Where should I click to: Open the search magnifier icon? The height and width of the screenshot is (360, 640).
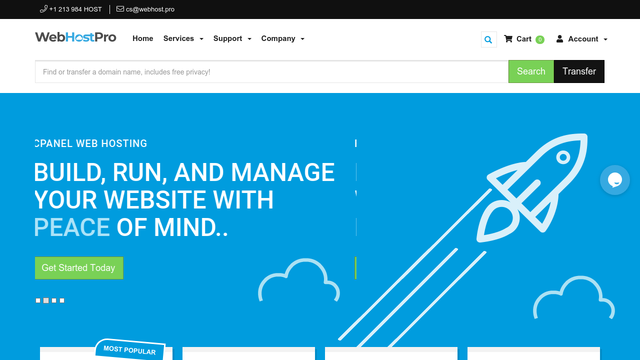[489, 40]
